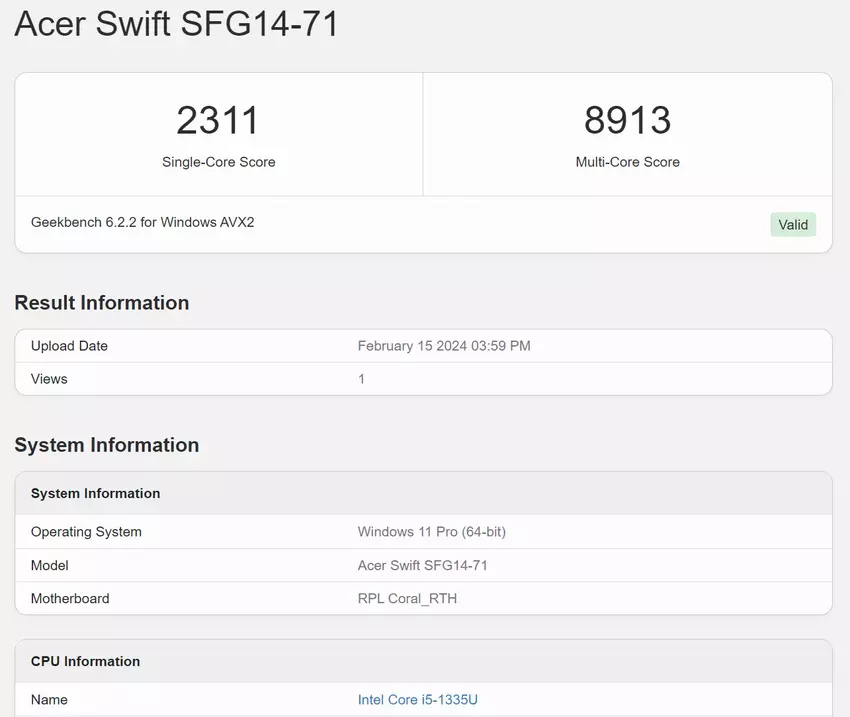Screen dimensions: 850x717
Task: Click the large Acer Swift SFG14-71 page title
Action: point(177,24)
